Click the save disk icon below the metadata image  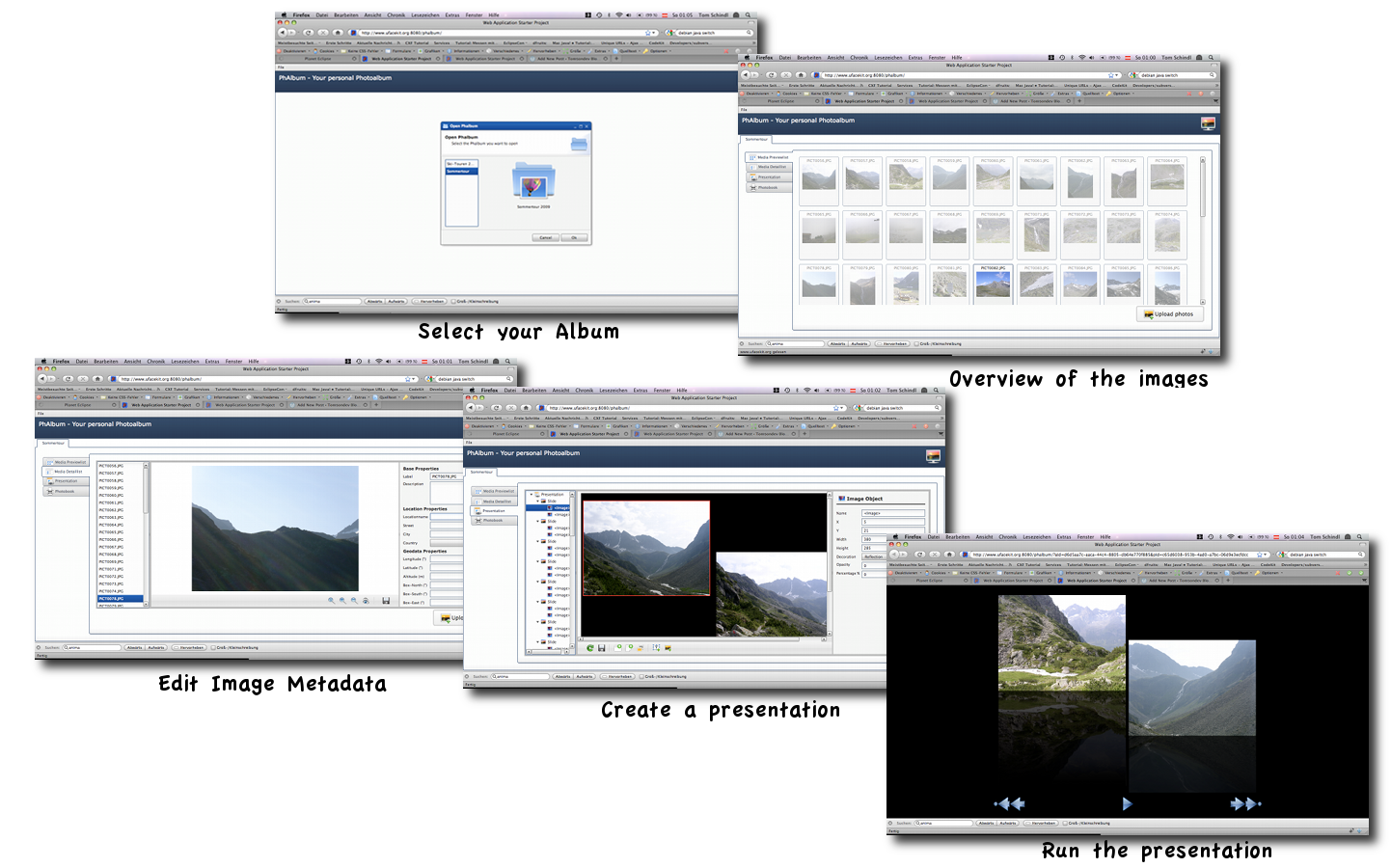tap(386, 601)
